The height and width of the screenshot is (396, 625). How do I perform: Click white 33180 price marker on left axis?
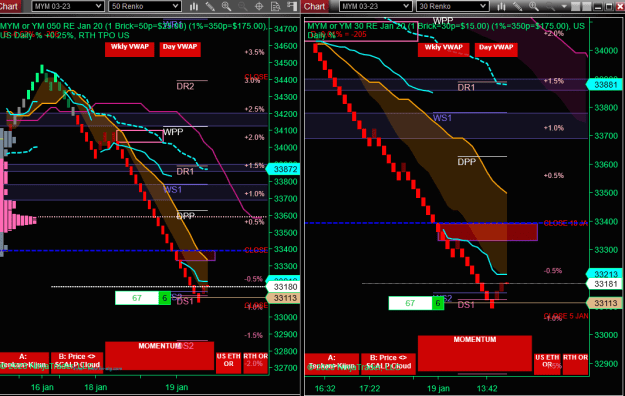283,287
